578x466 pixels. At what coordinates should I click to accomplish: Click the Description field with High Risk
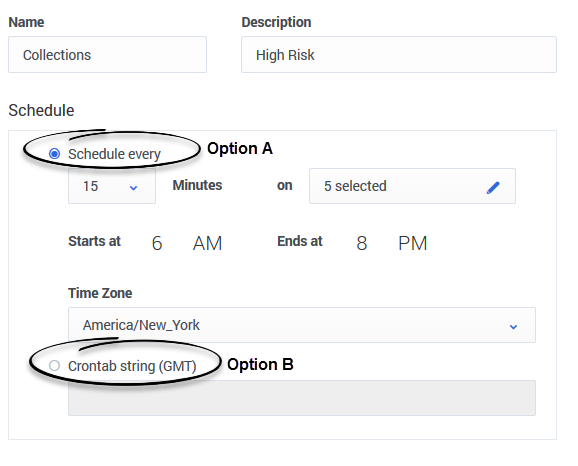[399, 55]
